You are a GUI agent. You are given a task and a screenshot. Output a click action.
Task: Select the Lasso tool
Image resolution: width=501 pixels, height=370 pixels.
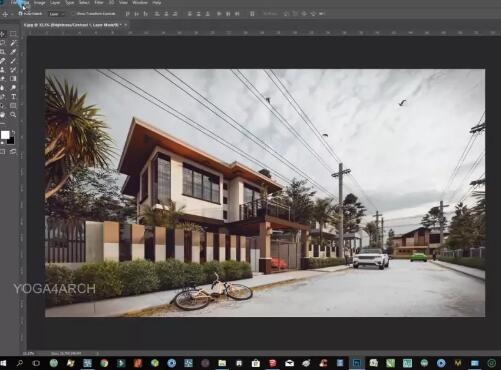[2, 43]
